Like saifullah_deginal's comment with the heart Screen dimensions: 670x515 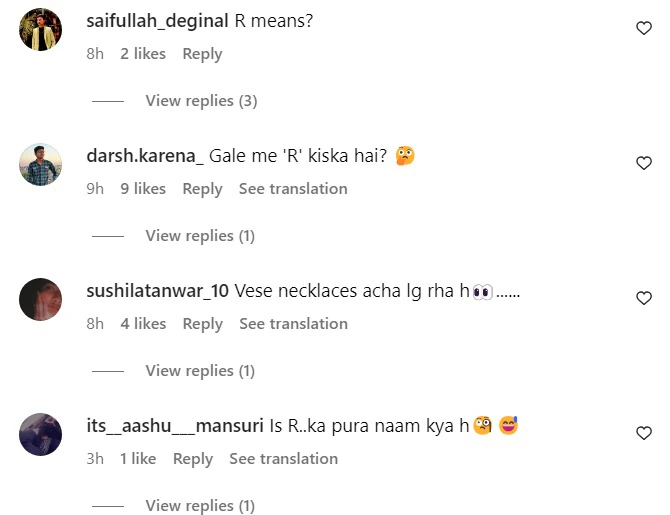(x=644, y=29)
